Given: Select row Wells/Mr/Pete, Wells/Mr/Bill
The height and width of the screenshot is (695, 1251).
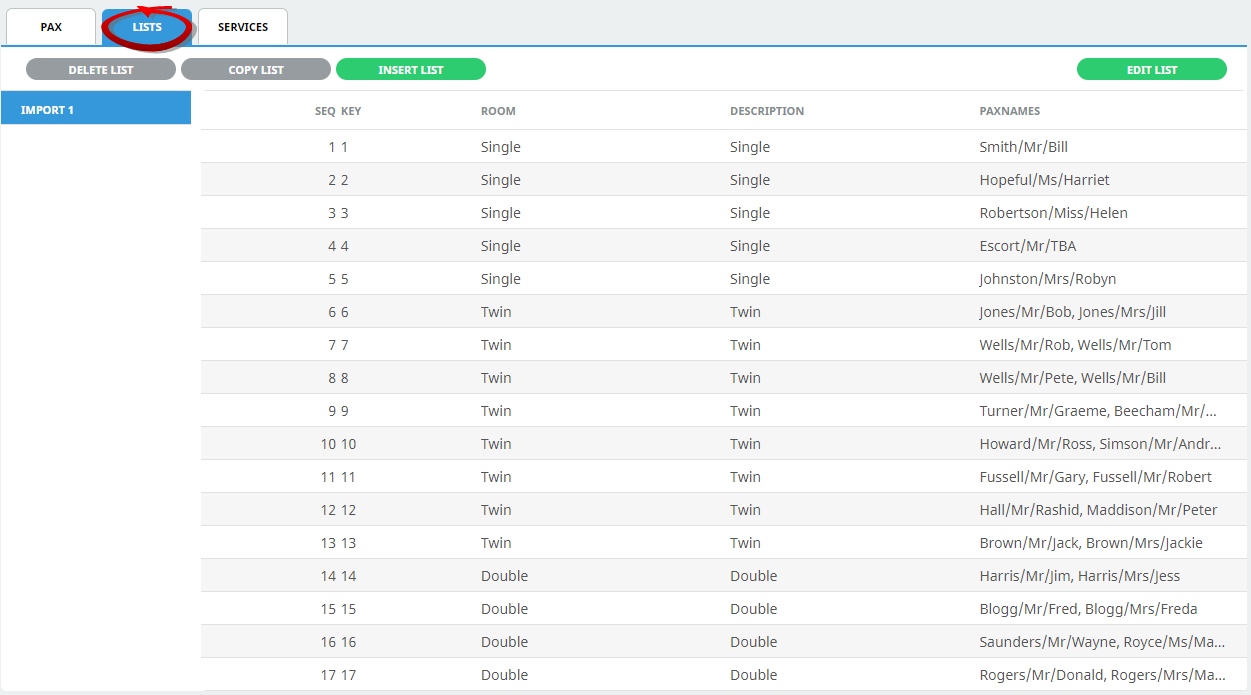Looking at the screenshot, I should click(725, 378).
